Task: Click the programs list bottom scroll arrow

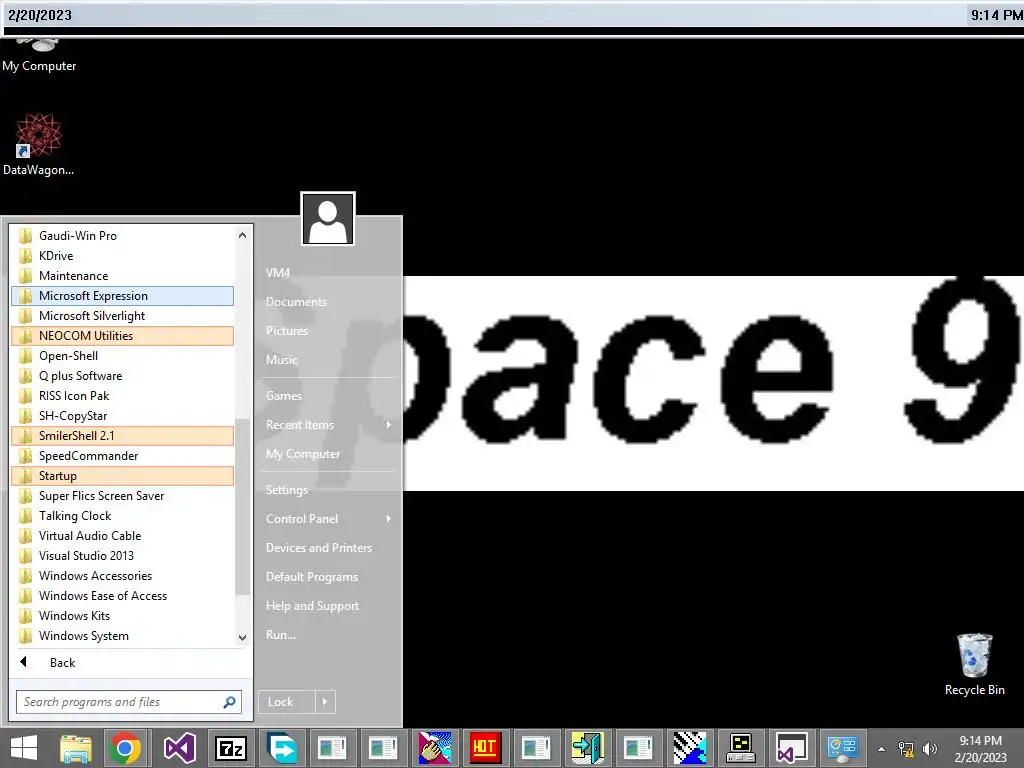Action: (242, 638)
